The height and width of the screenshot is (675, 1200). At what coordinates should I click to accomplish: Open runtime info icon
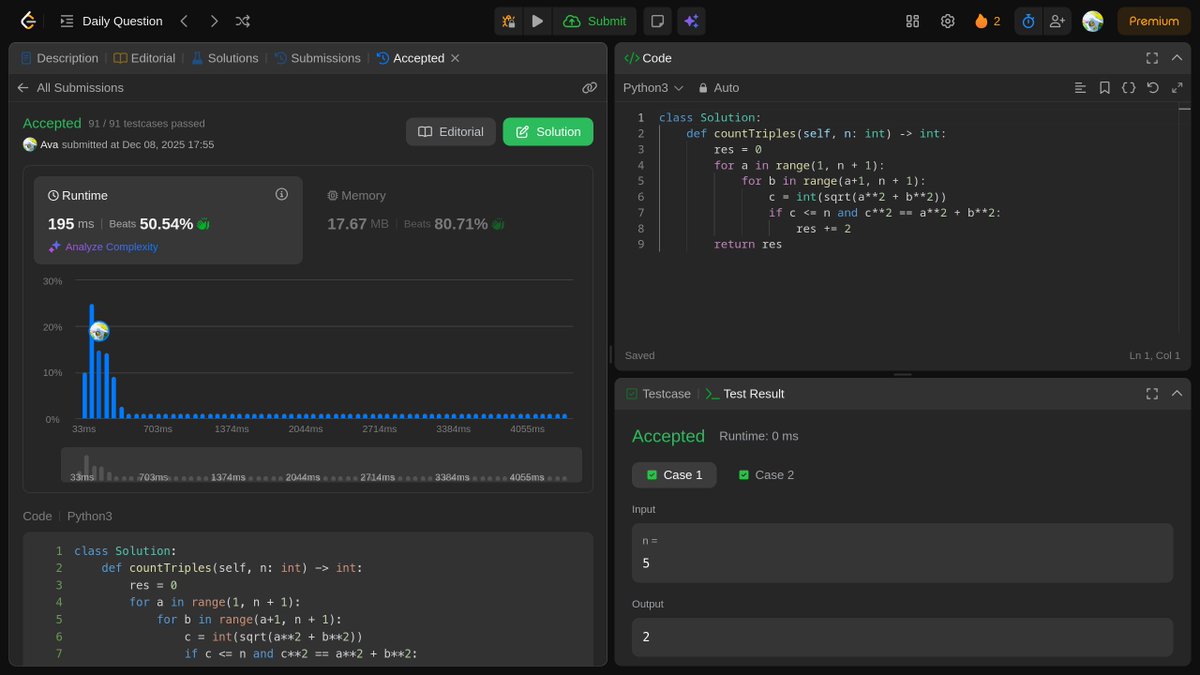(281, 194)
